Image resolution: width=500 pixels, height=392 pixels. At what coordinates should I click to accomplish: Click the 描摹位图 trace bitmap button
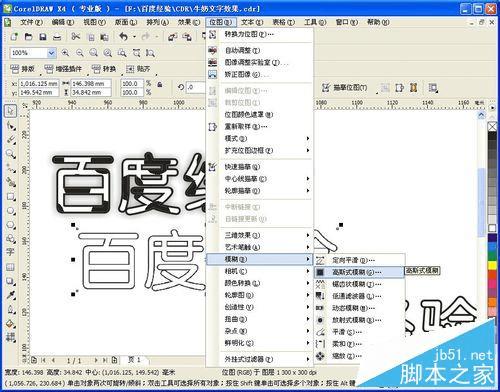point(345,88)
